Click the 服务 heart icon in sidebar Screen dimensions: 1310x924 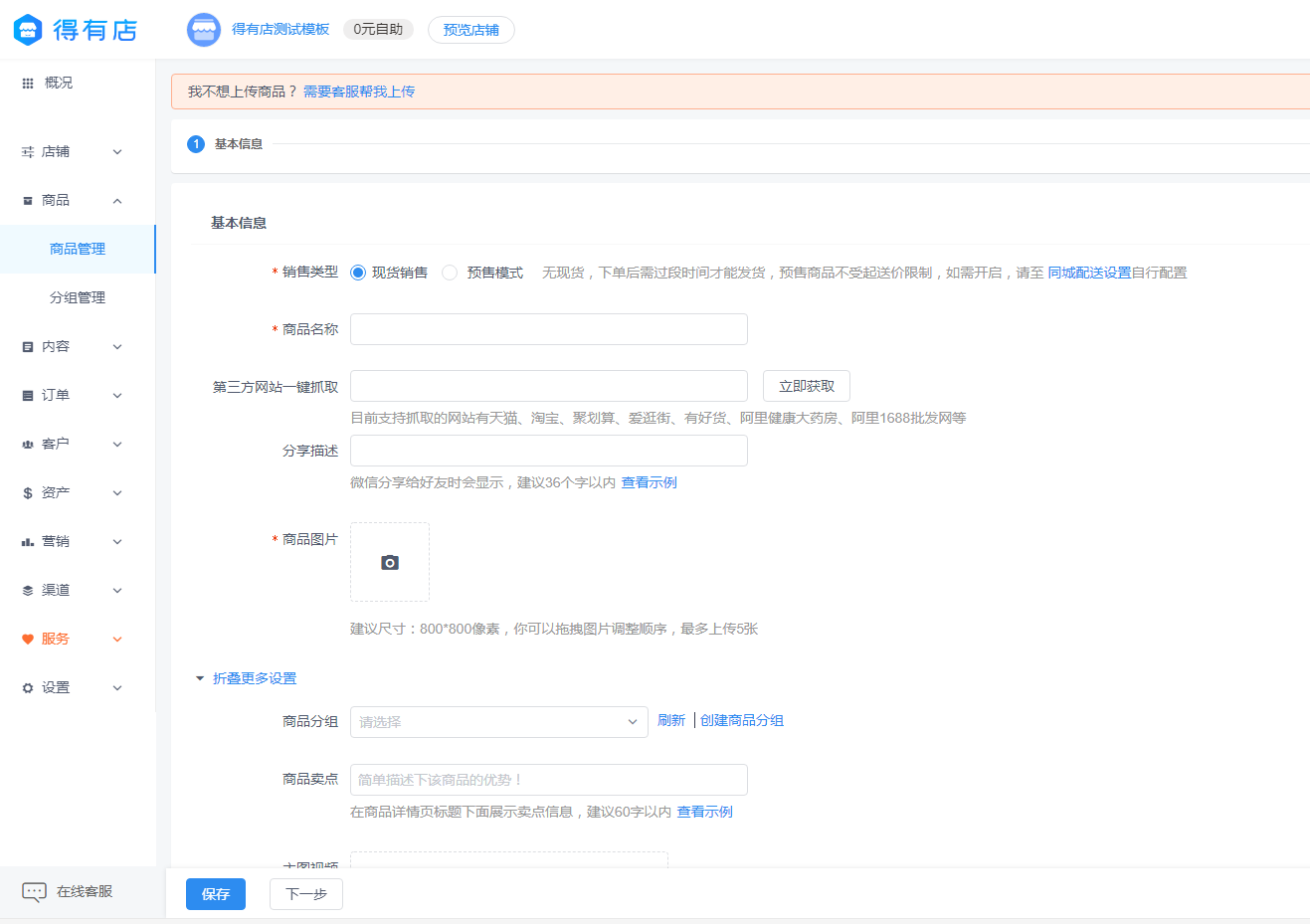(28, 640)
